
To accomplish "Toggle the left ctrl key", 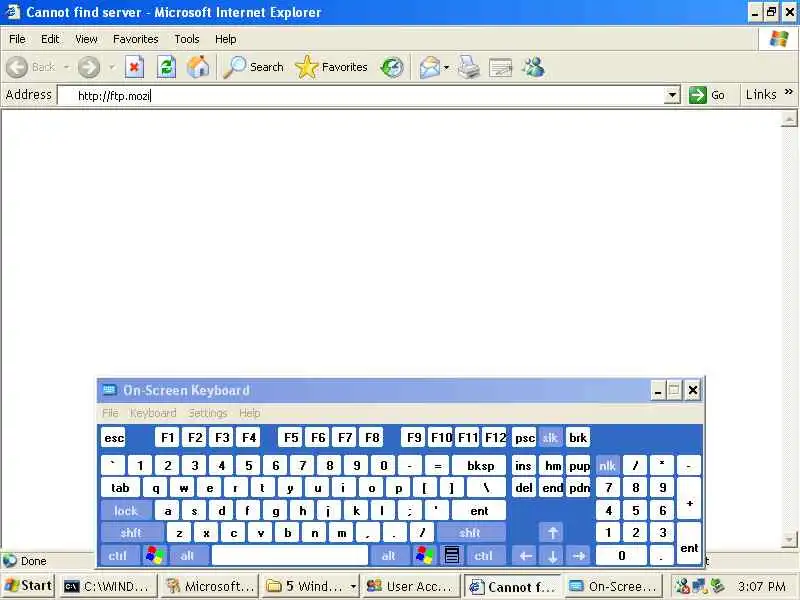I will coord(118,555).
